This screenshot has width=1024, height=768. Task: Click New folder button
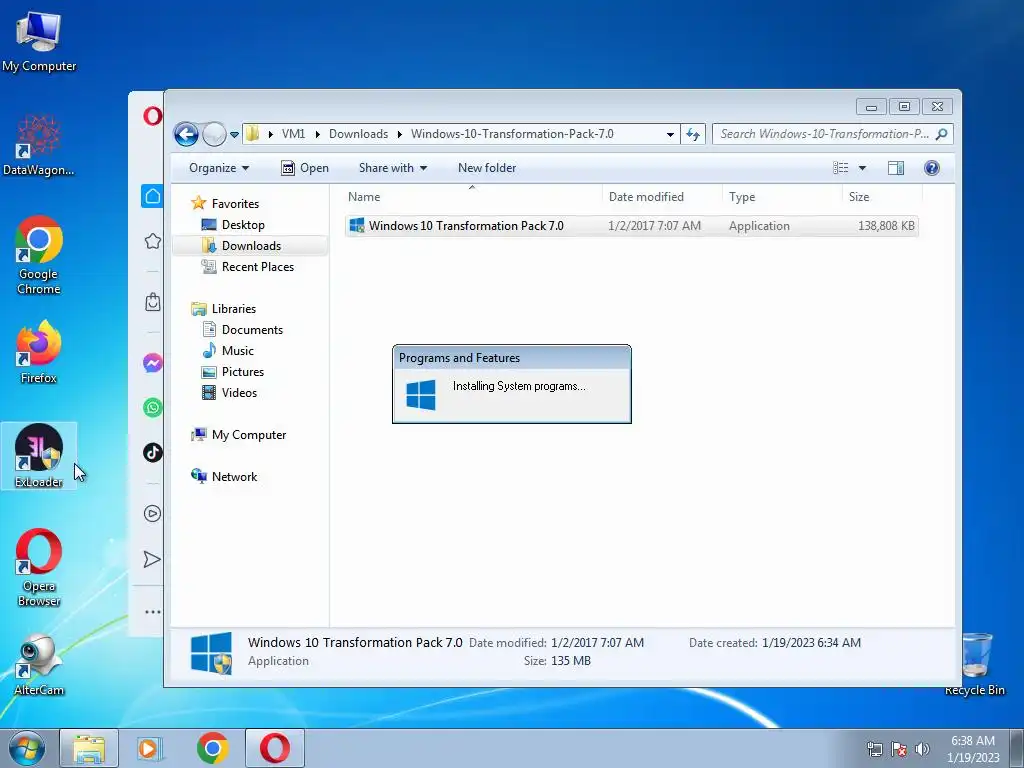point(487,168)
